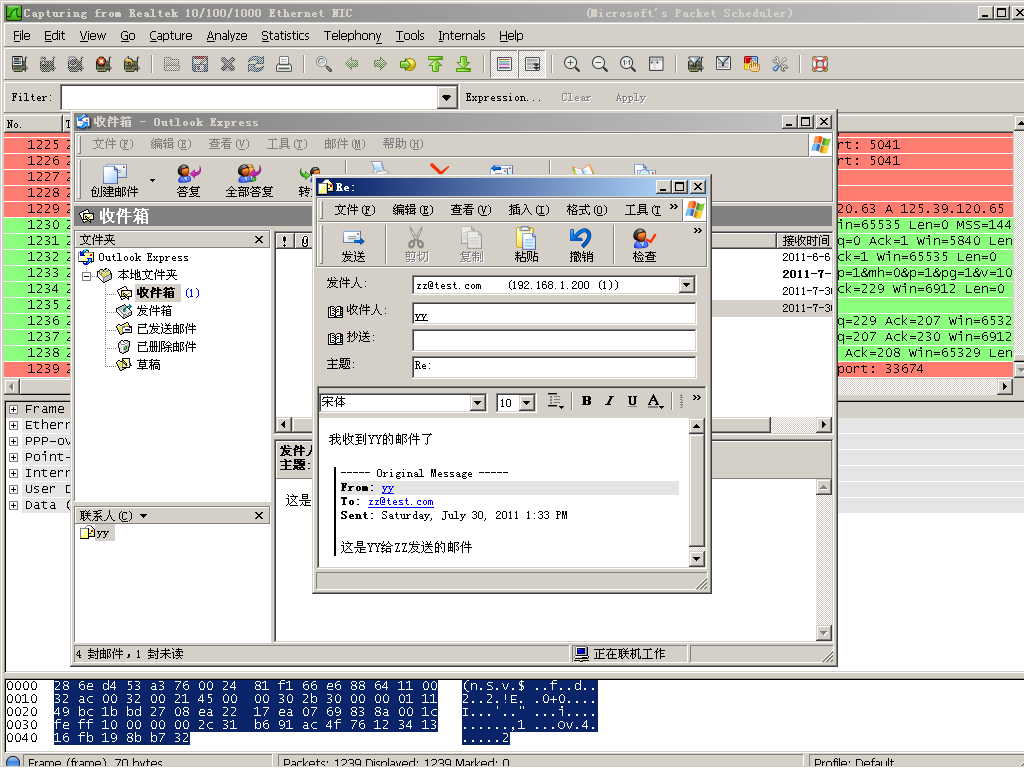This screenshot has height=768, width=1024.
Task: Click the Cut (剪切) scissors icon
Action: (416, 244)
